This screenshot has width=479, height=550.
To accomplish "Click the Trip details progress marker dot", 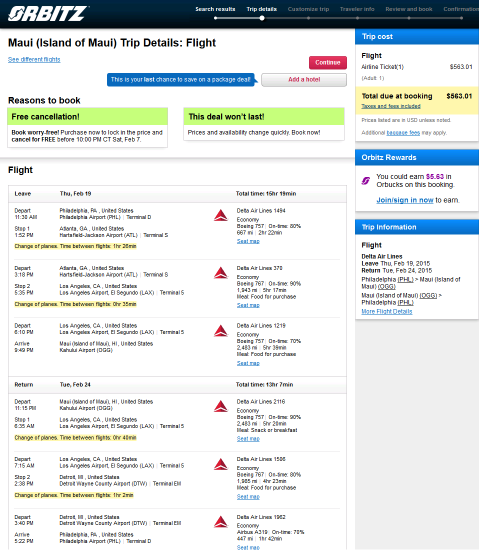I will (x=262, y=18).
